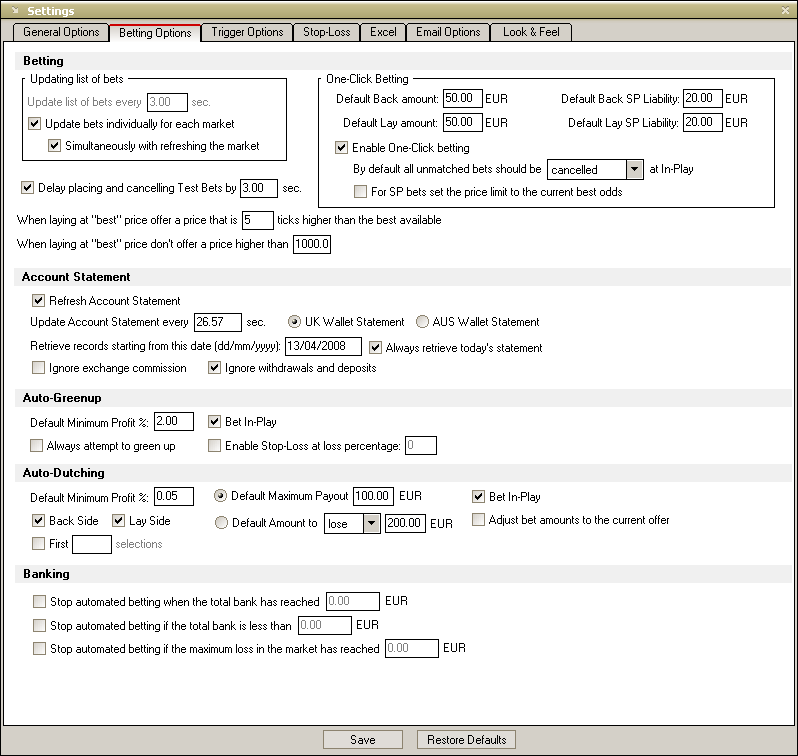
Task: Click the 200.00 default amount field
Action: 405,523
